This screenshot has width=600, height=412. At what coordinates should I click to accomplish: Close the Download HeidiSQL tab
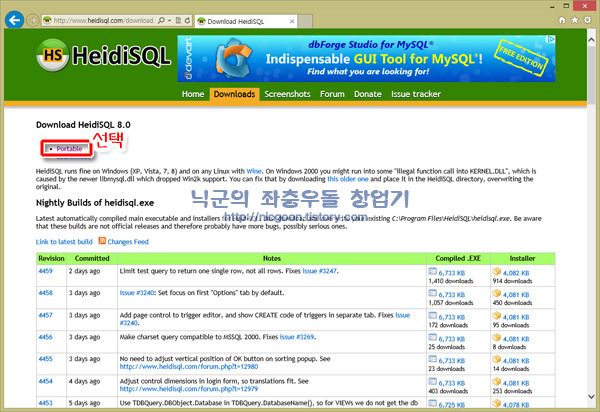tap(292, 21)
